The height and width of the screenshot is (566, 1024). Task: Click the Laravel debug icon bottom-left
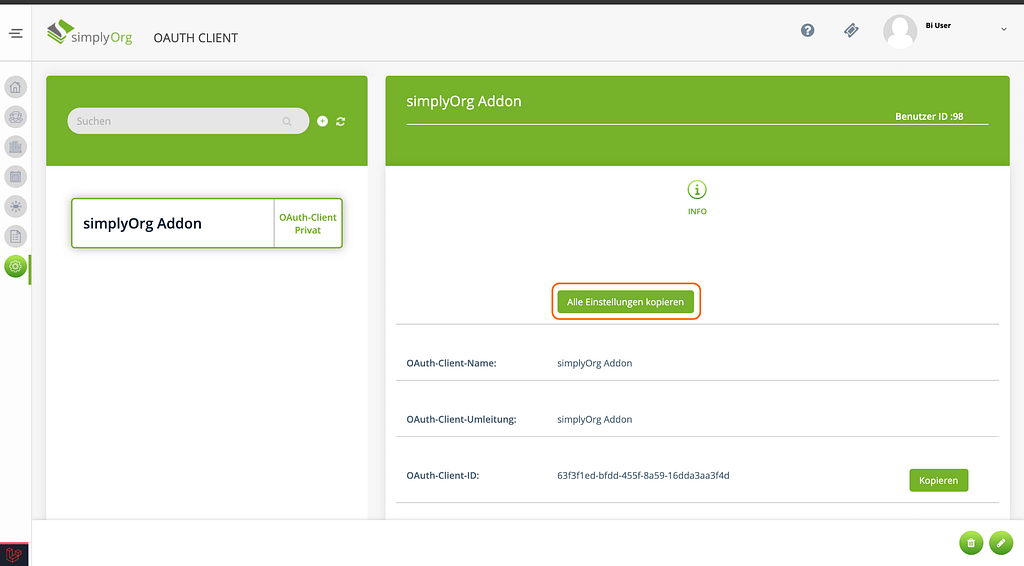tap(14, 555)
